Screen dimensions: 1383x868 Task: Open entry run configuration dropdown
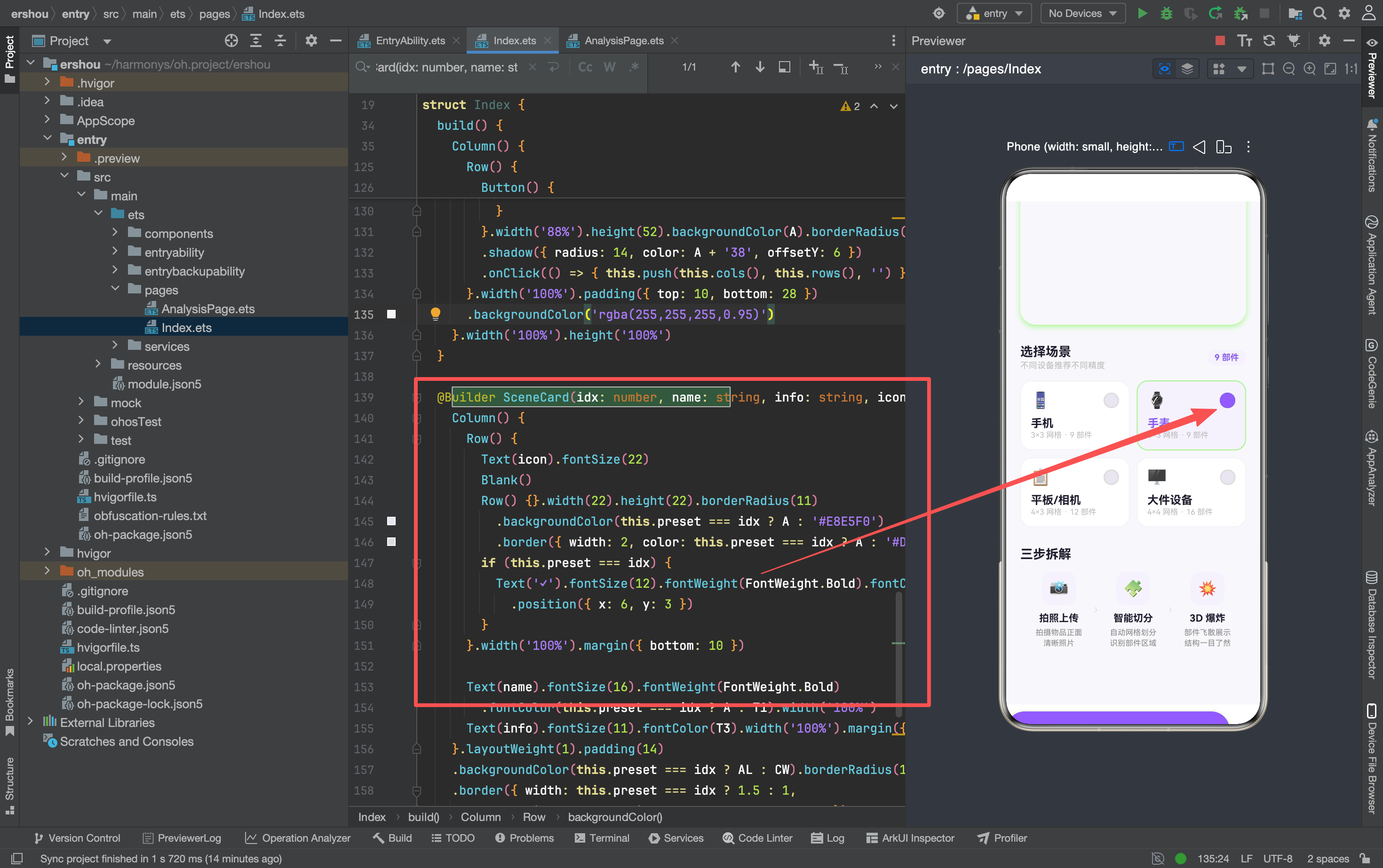tap(994, 13)
